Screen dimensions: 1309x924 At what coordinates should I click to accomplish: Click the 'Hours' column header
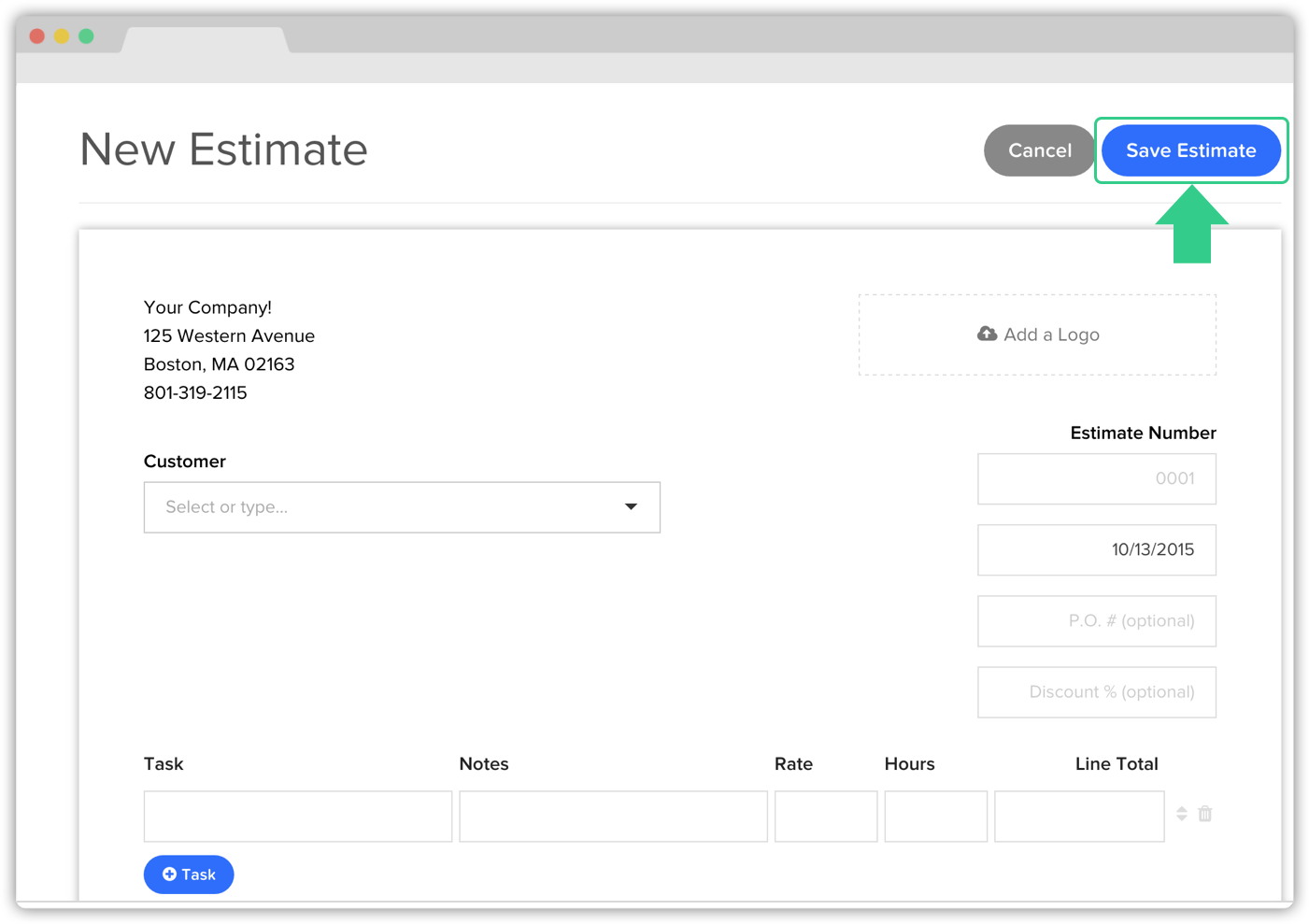[x=910, y=764]
